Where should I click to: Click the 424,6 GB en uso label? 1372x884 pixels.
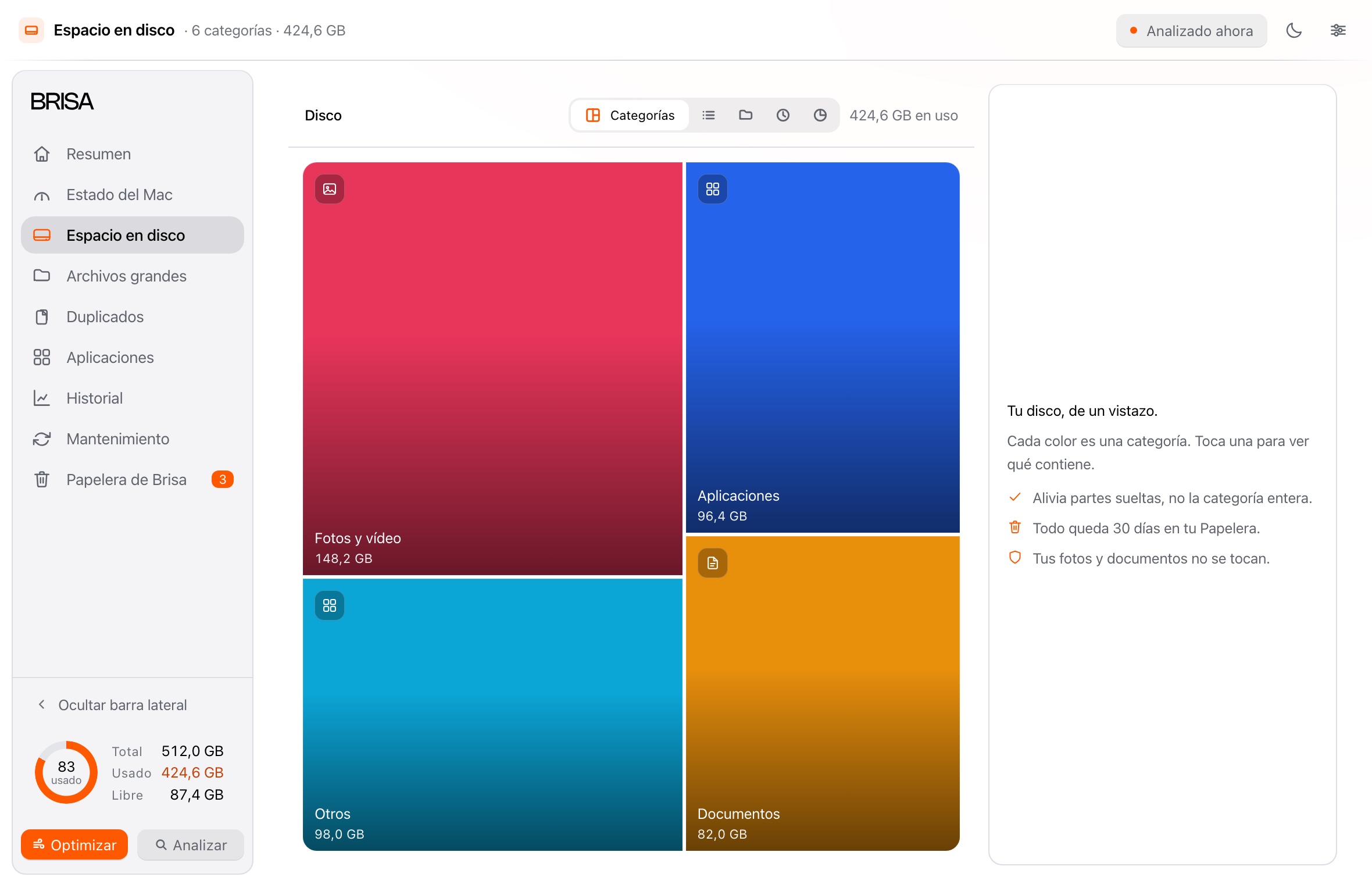903,116
